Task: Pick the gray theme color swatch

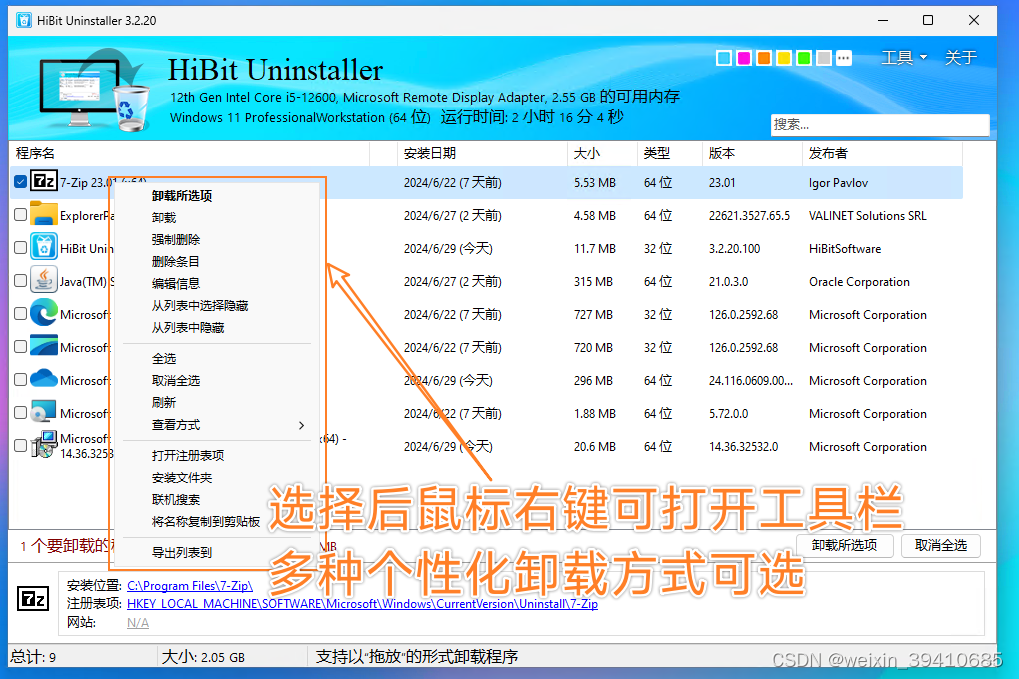Action: (823, 58)
